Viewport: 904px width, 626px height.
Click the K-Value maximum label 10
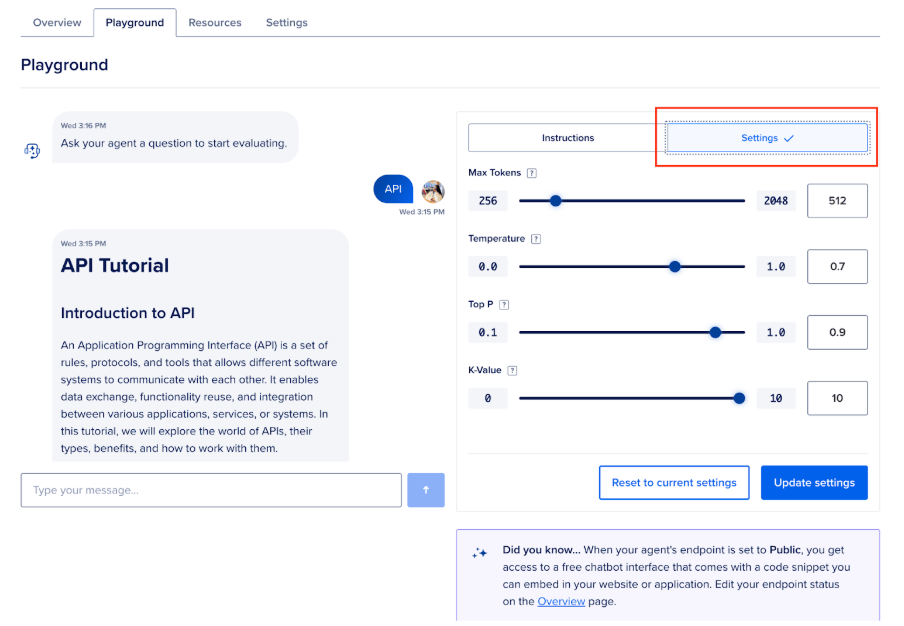pyautogui.click(x=775, y=398)
